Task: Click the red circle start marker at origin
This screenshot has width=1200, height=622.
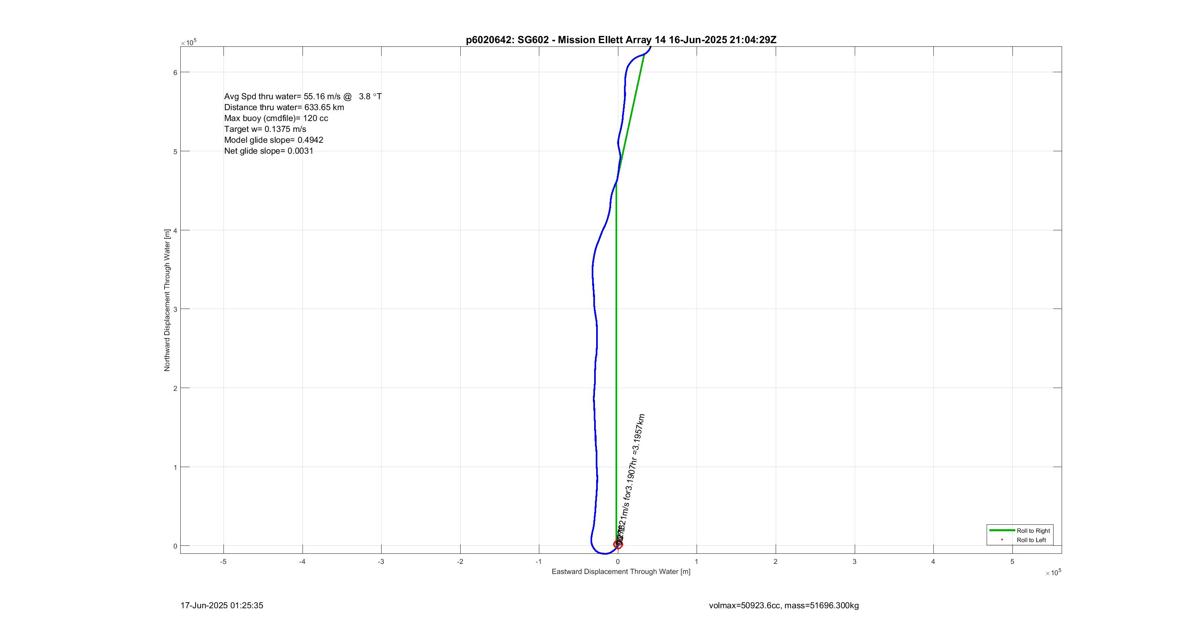Action: [618, 545]
